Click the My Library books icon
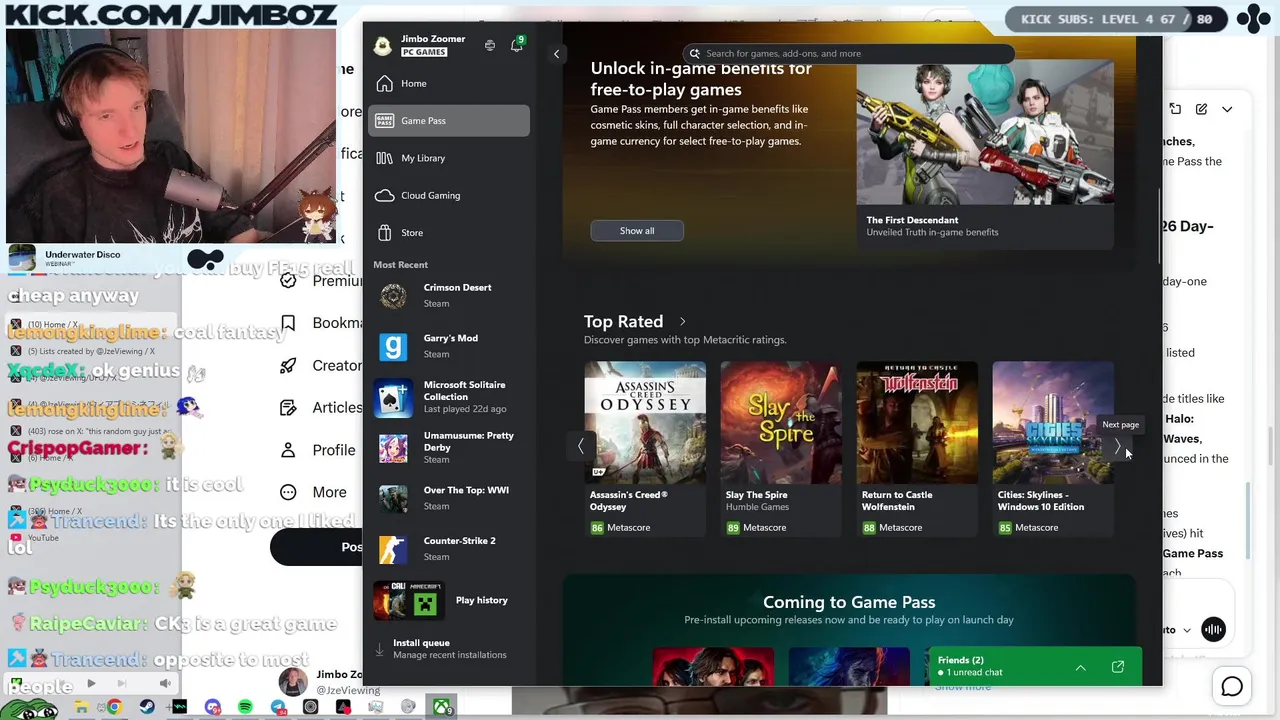This screenshot has width=1280, height=720. click(x=385, y=158)
